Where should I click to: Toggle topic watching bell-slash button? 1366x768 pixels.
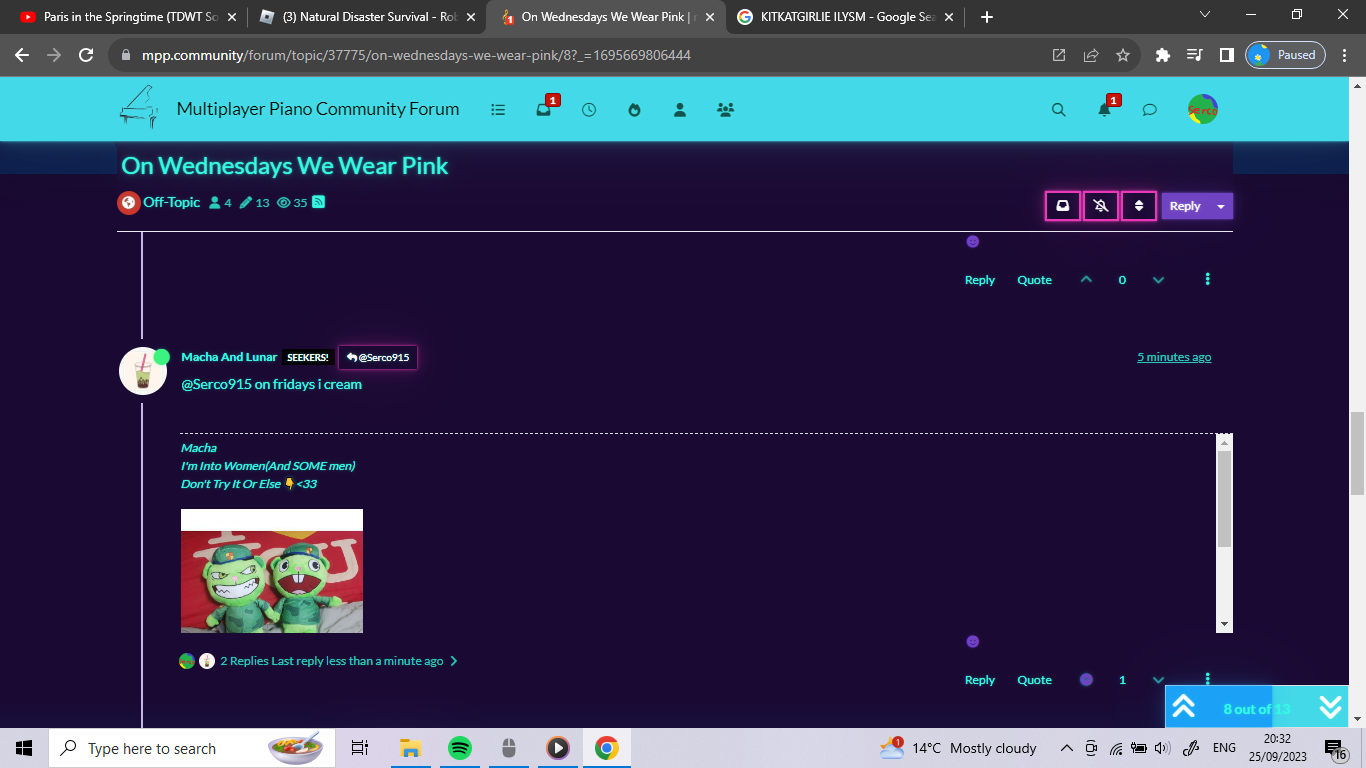coord(1101,206)
